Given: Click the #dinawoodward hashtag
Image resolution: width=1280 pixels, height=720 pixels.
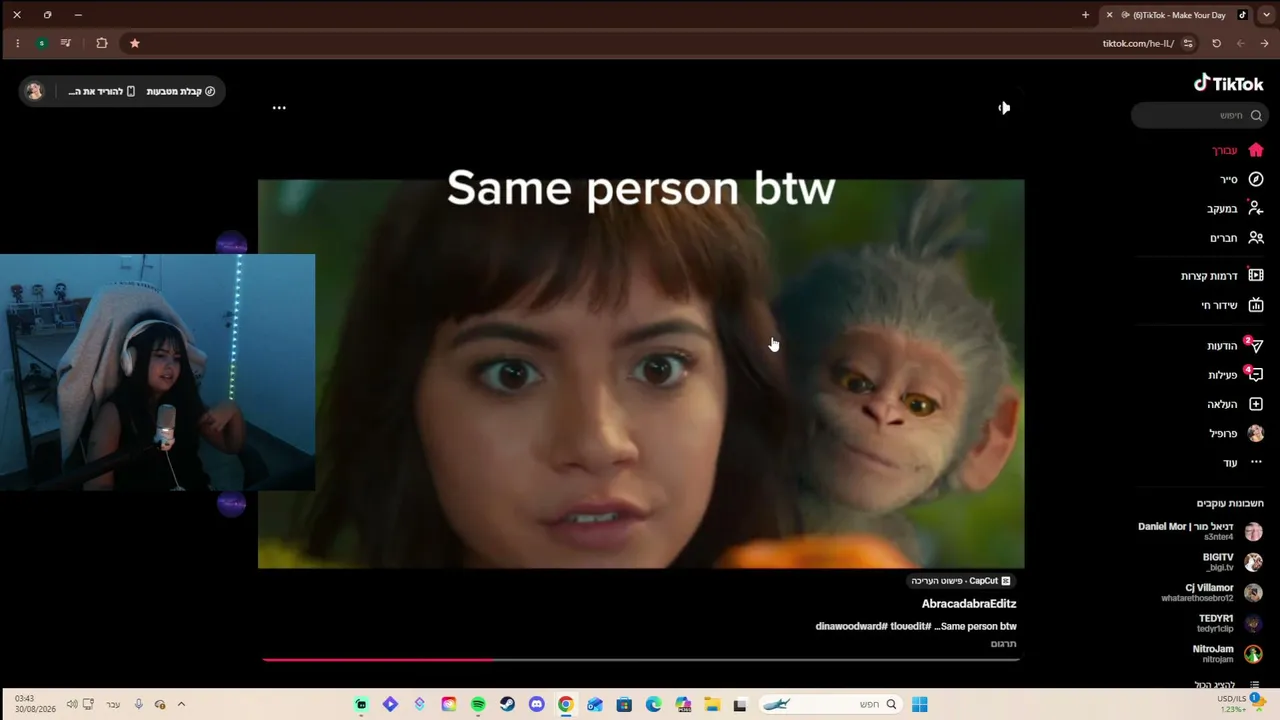Looking at the screenshot, I should pyautogui.click(x=851, y=626).
